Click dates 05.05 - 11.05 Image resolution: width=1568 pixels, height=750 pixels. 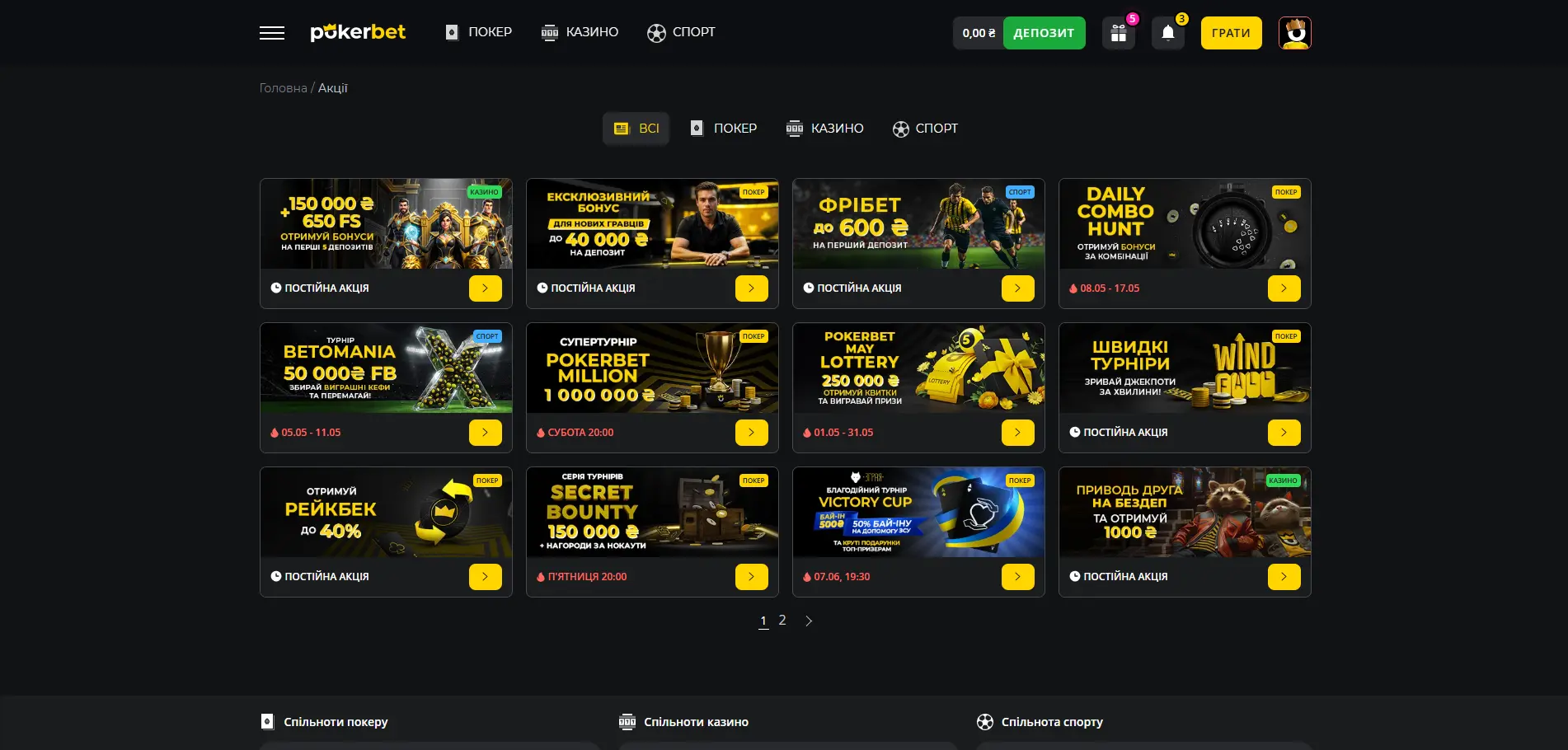[311, 433]
